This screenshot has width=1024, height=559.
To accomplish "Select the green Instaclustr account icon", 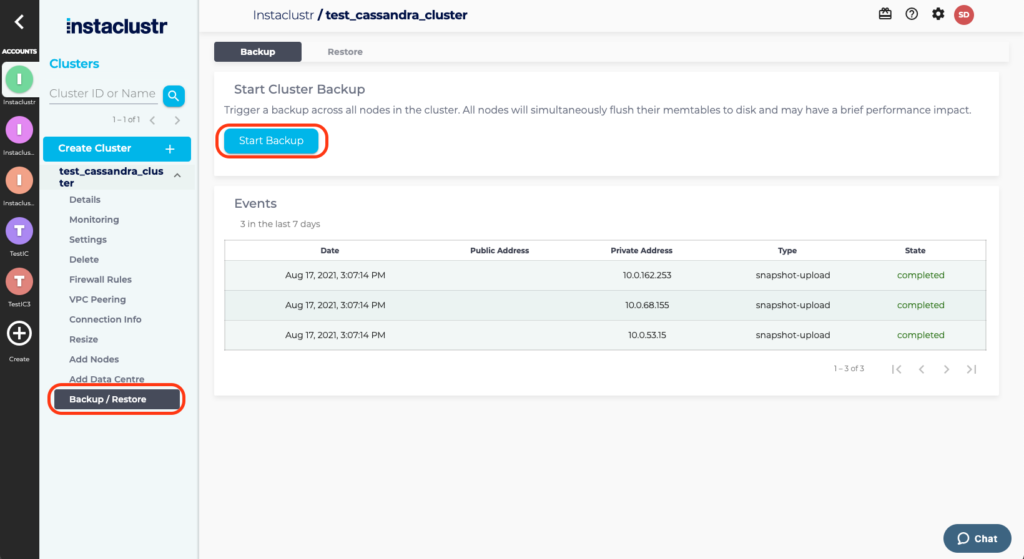I will [19, 79].
